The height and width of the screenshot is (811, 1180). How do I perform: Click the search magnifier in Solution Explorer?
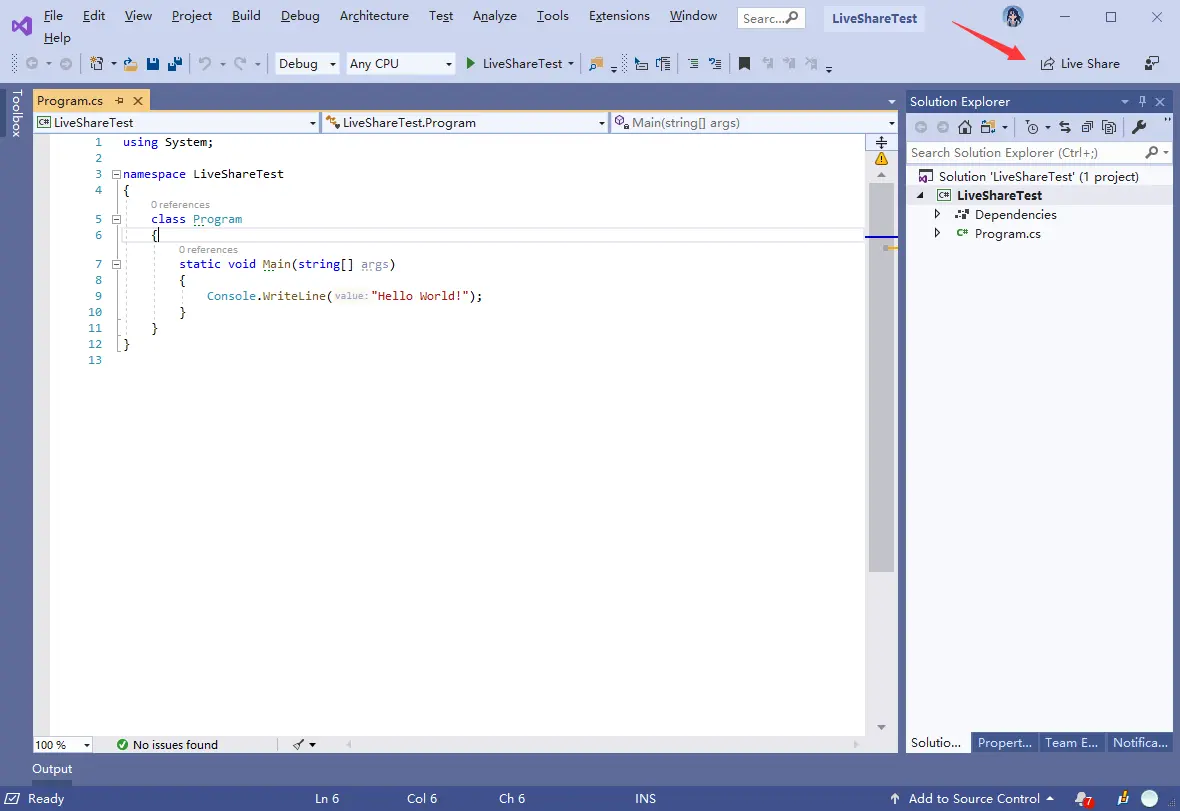(1151, 153)
